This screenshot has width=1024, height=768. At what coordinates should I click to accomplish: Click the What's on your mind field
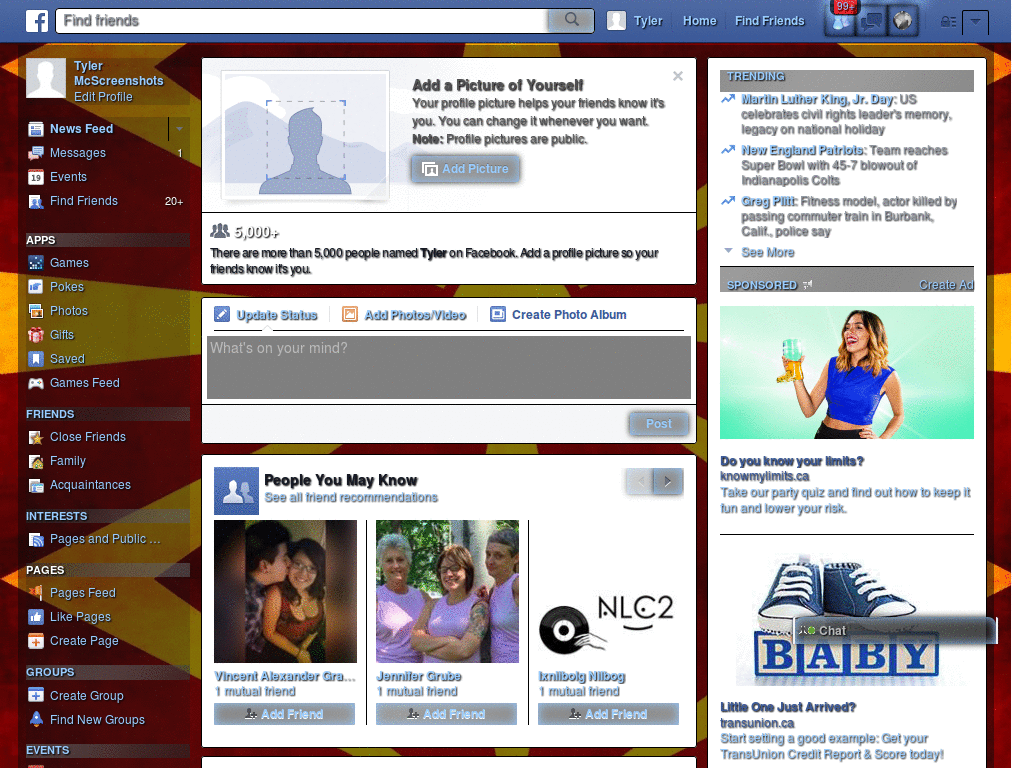[449, 368]
